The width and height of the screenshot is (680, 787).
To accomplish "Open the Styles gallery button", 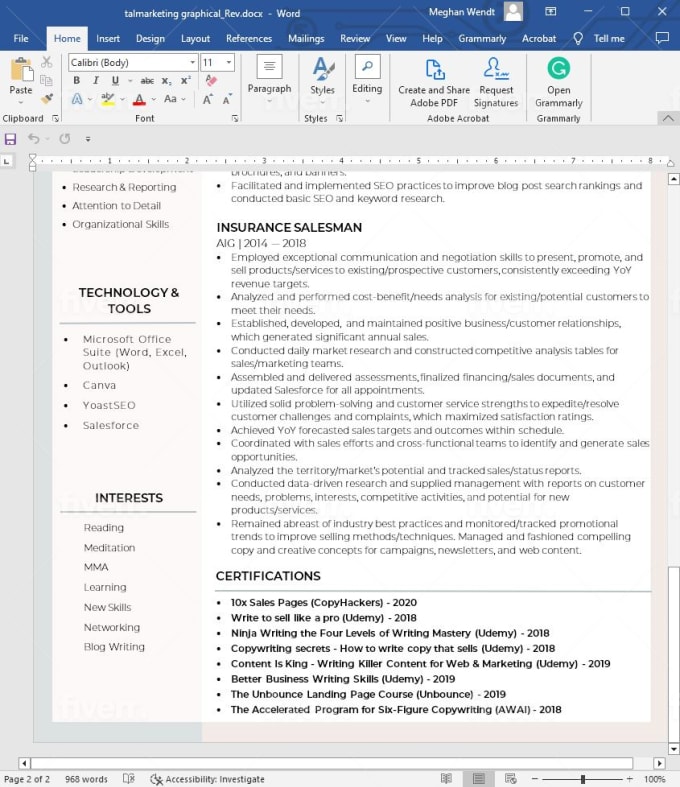I will 322,80.
